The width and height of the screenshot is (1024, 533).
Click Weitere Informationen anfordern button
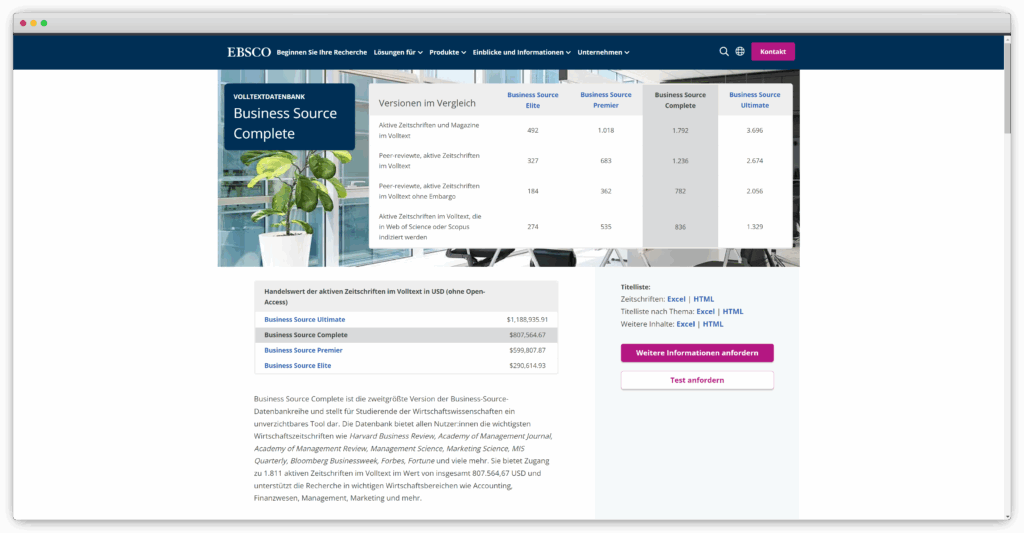click(x=697, y=353)
